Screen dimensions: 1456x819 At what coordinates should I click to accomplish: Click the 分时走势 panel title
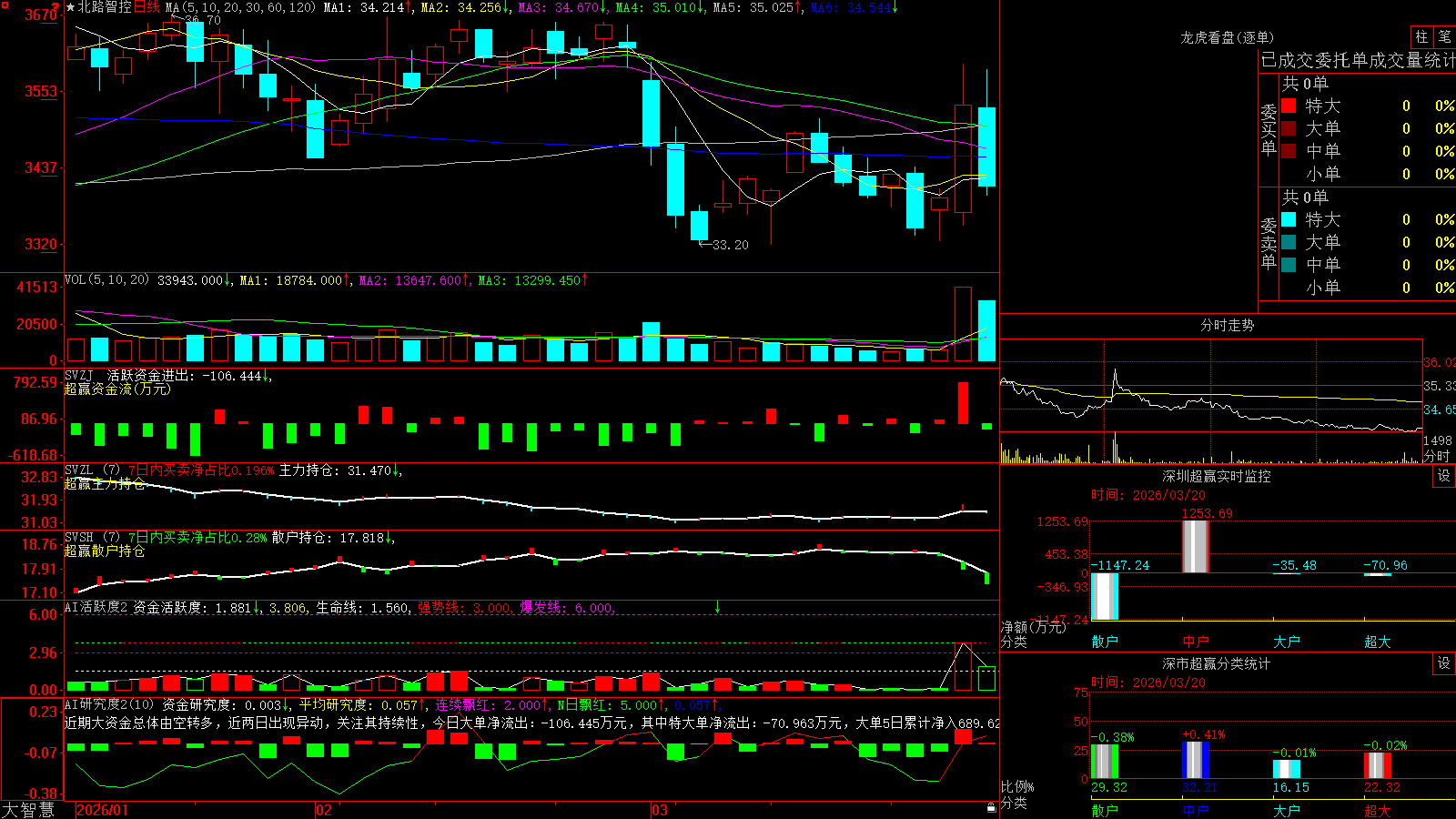pos(1227,325)
